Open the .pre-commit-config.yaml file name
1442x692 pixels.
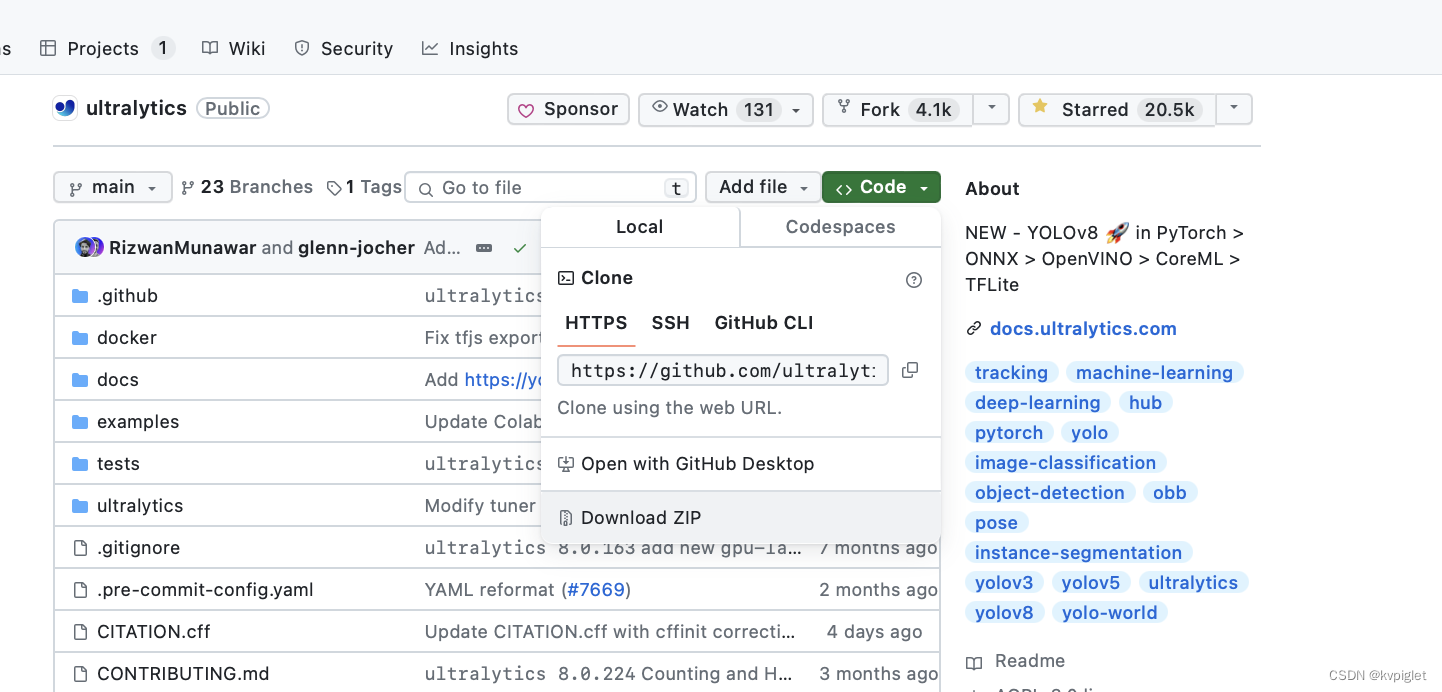[x=205, y=590]
